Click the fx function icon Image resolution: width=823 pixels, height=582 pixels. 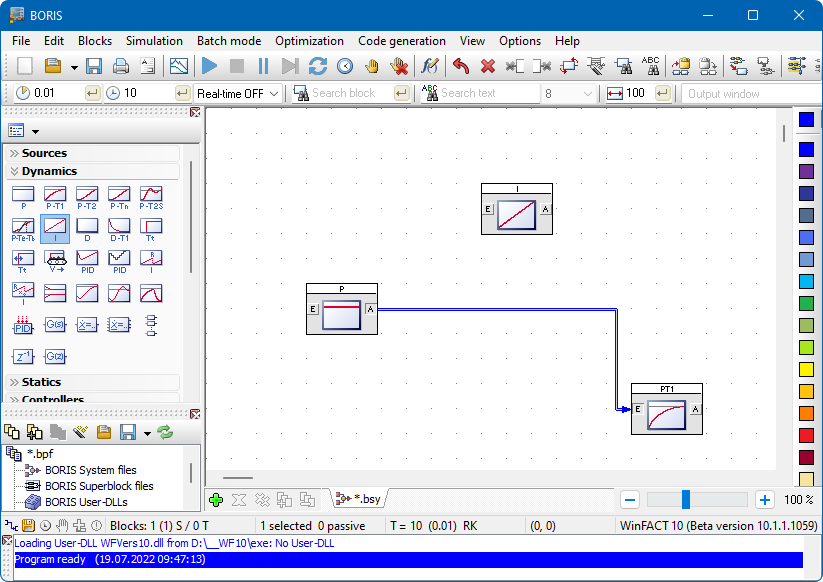[429, 66]
